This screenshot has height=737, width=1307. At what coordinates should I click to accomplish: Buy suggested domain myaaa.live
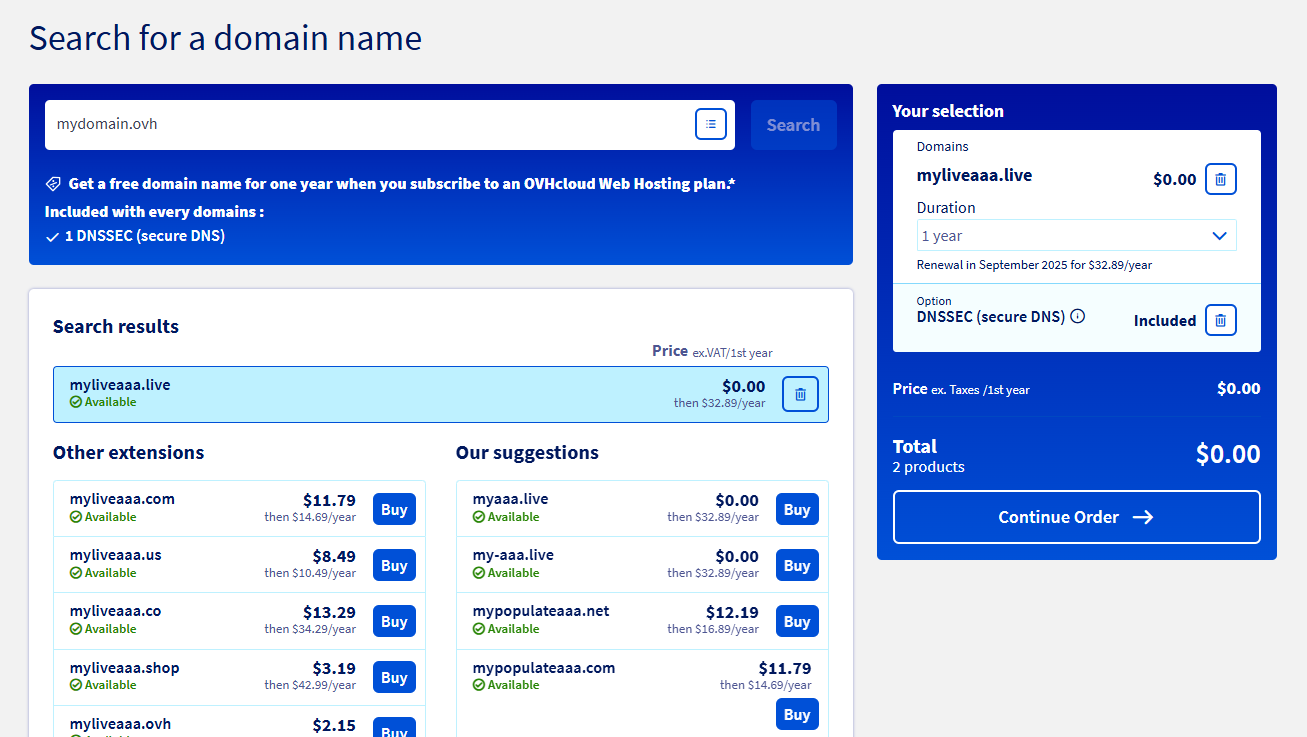(x=796, y=509)
